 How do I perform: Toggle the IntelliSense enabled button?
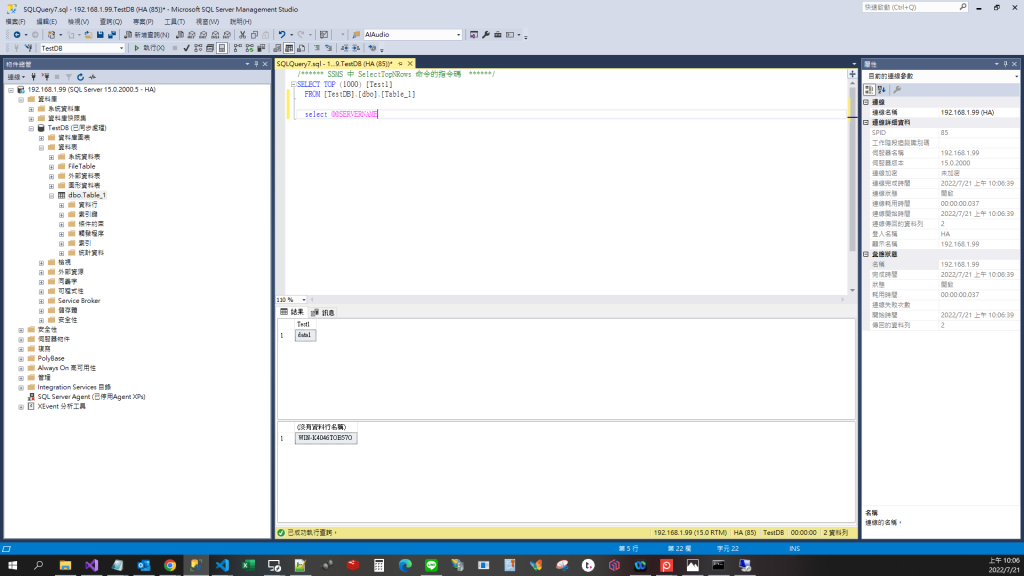pyautogui.click(x=222, y=48)
